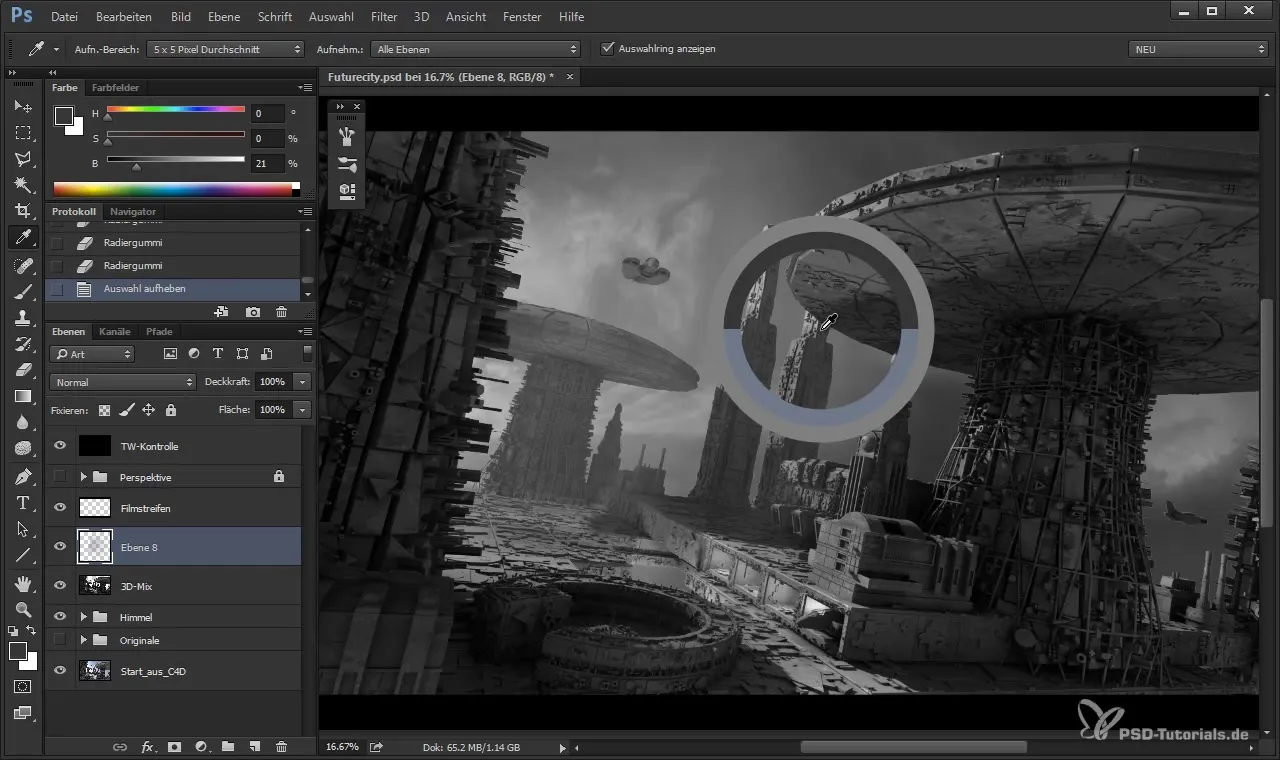Open the Fläche fill dropdown arrow
Screen dimensions: 1280x760
point(302,409)
